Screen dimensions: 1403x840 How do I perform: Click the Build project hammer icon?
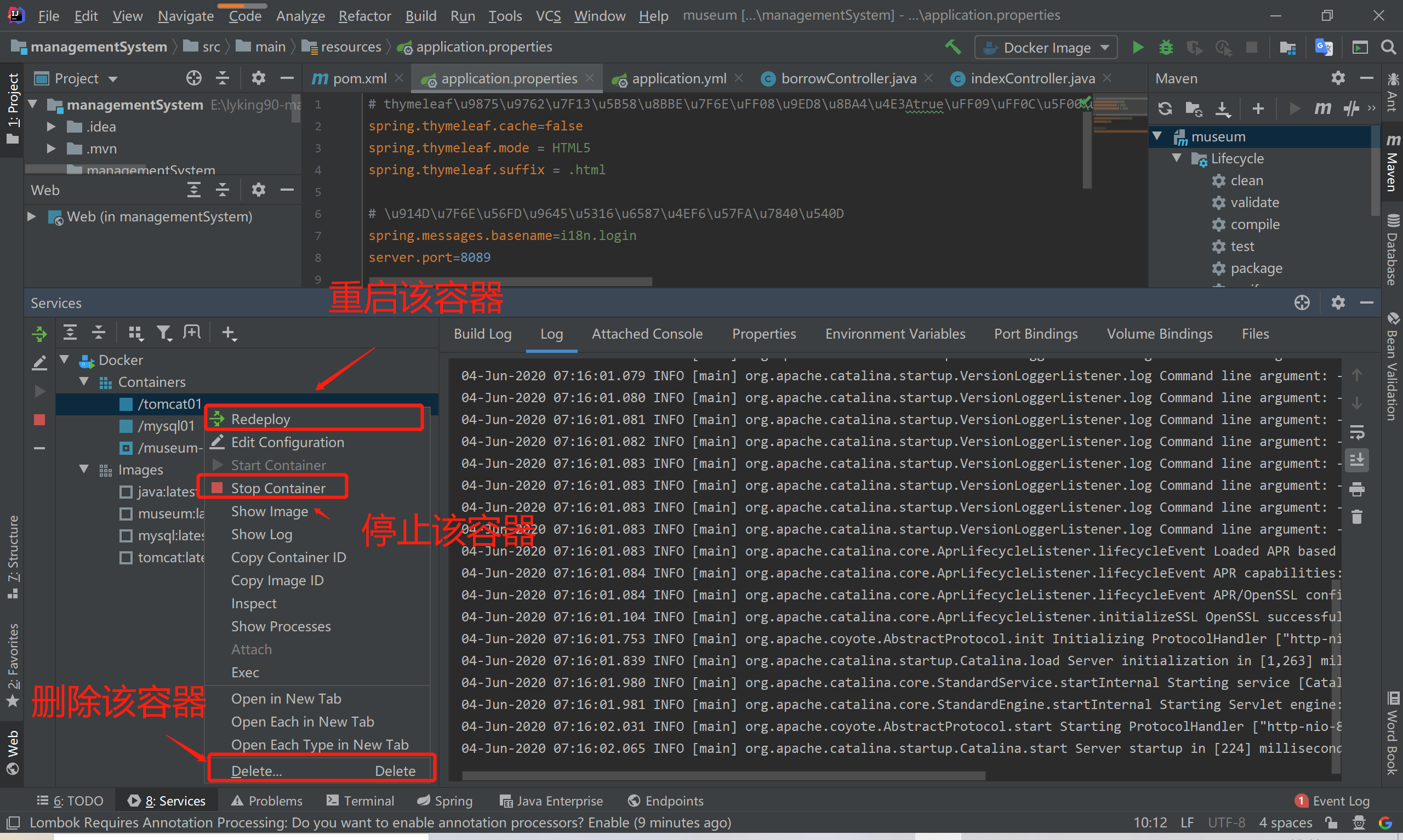(953, 47)
